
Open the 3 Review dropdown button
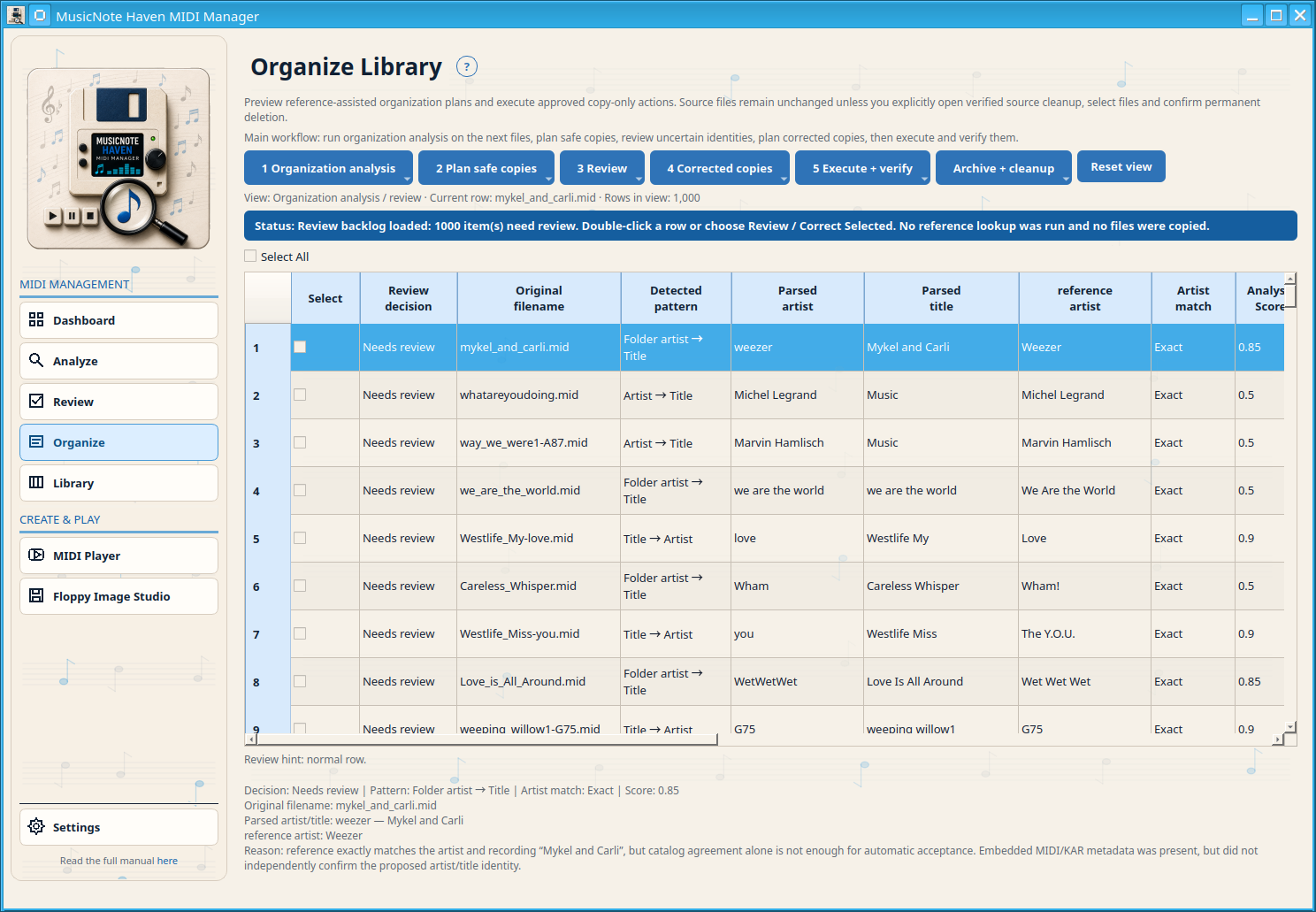pos(602,168)
